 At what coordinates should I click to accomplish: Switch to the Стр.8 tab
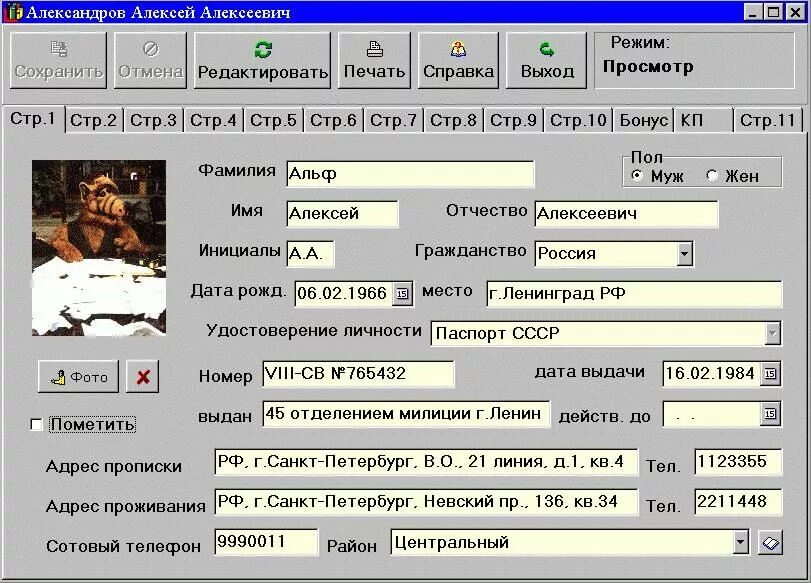(x=454, y=120)
